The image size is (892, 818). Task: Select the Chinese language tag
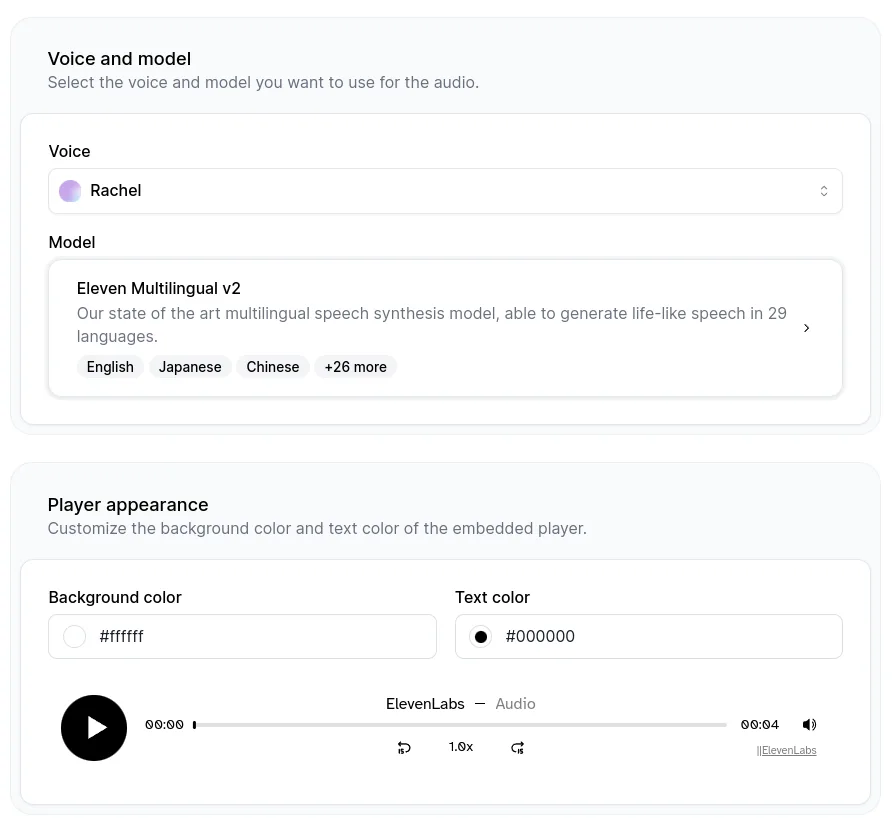[x=272, y=367]
